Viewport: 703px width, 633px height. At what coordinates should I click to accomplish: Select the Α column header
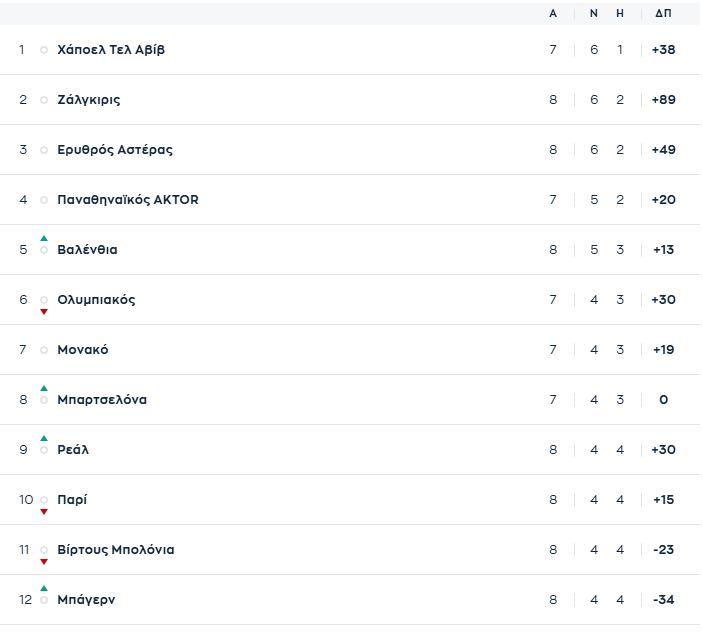pos(553,14)
